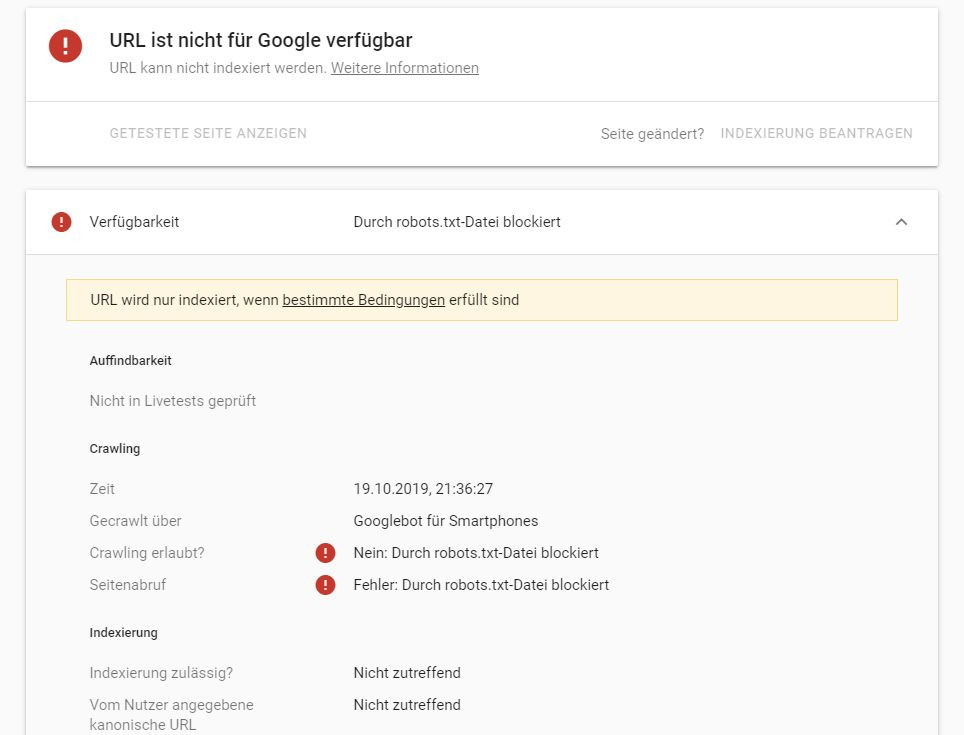Click the error icon next to Crawling erlaubt?

coord(325,553)
